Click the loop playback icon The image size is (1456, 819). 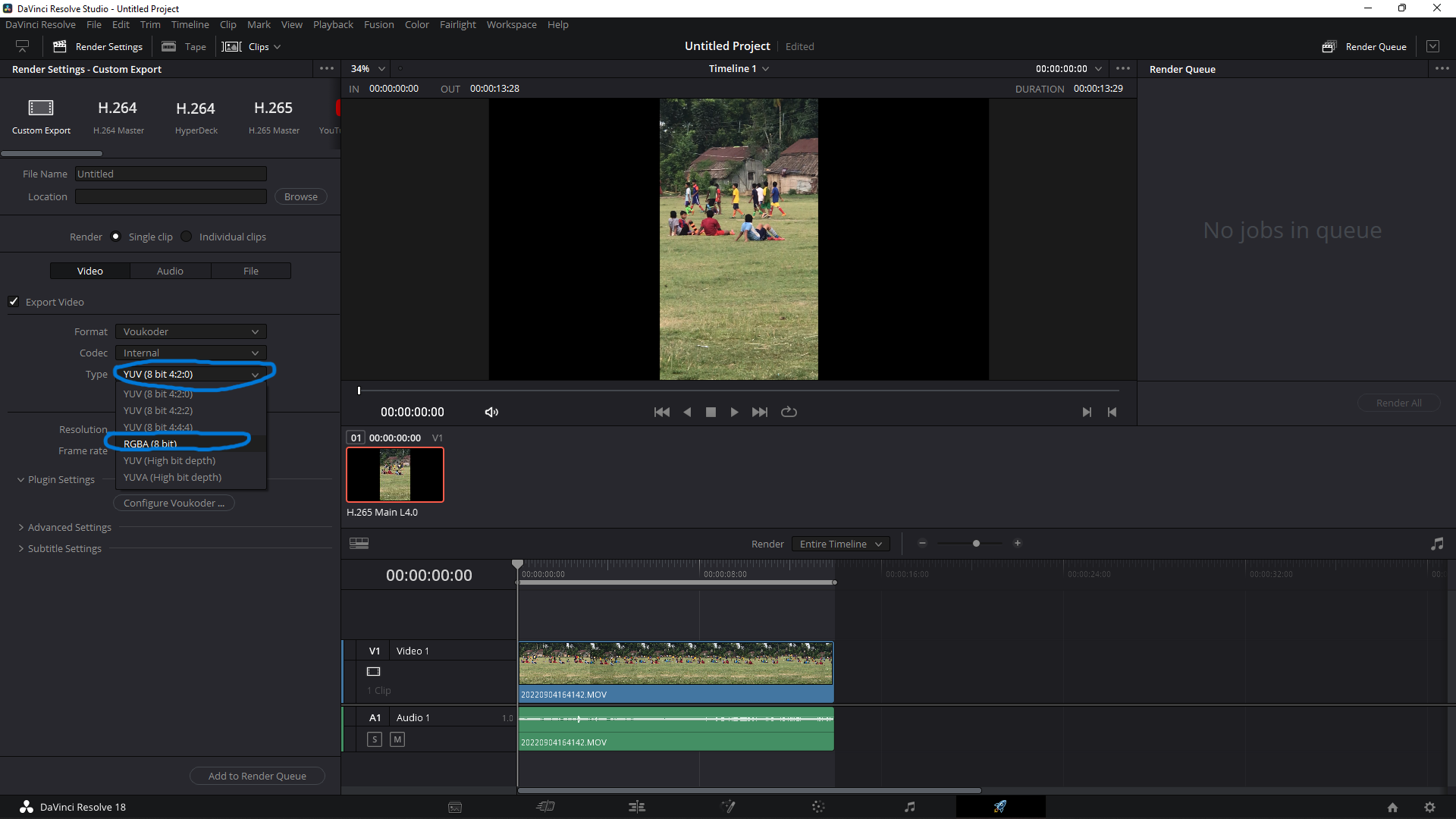pyautogui.click(x=789, y=412)
